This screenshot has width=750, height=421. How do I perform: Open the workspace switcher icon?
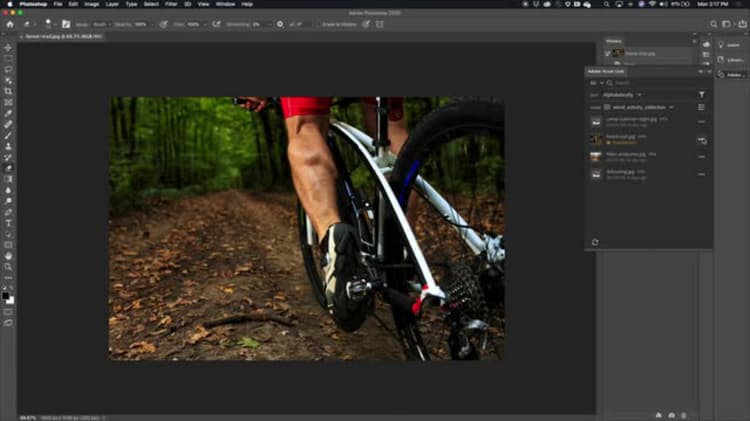click(x=727, y=24)
